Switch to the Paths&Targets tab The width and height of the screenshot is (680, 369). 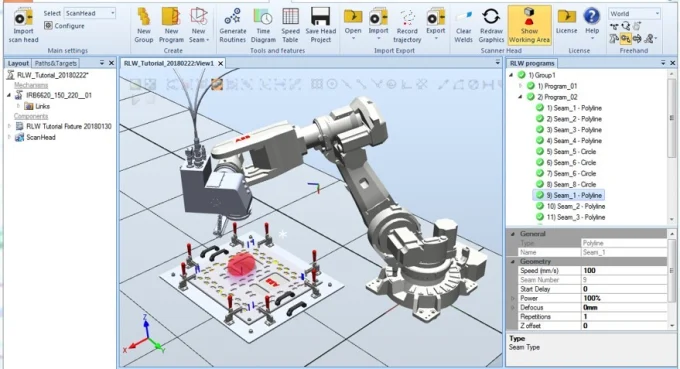56,63
